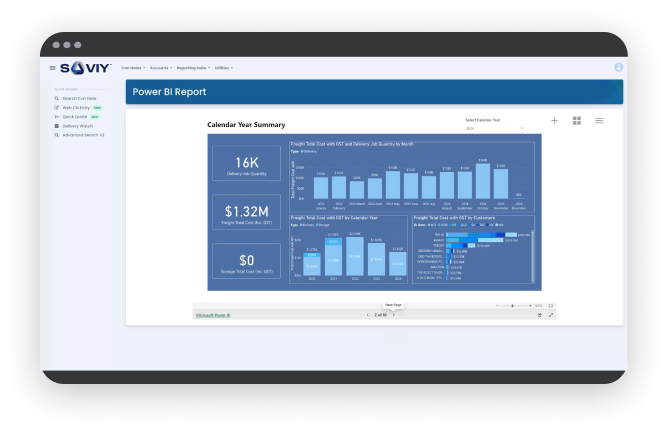Click the Saviy logo
The image size is (668, 432).
coord(86,68)
